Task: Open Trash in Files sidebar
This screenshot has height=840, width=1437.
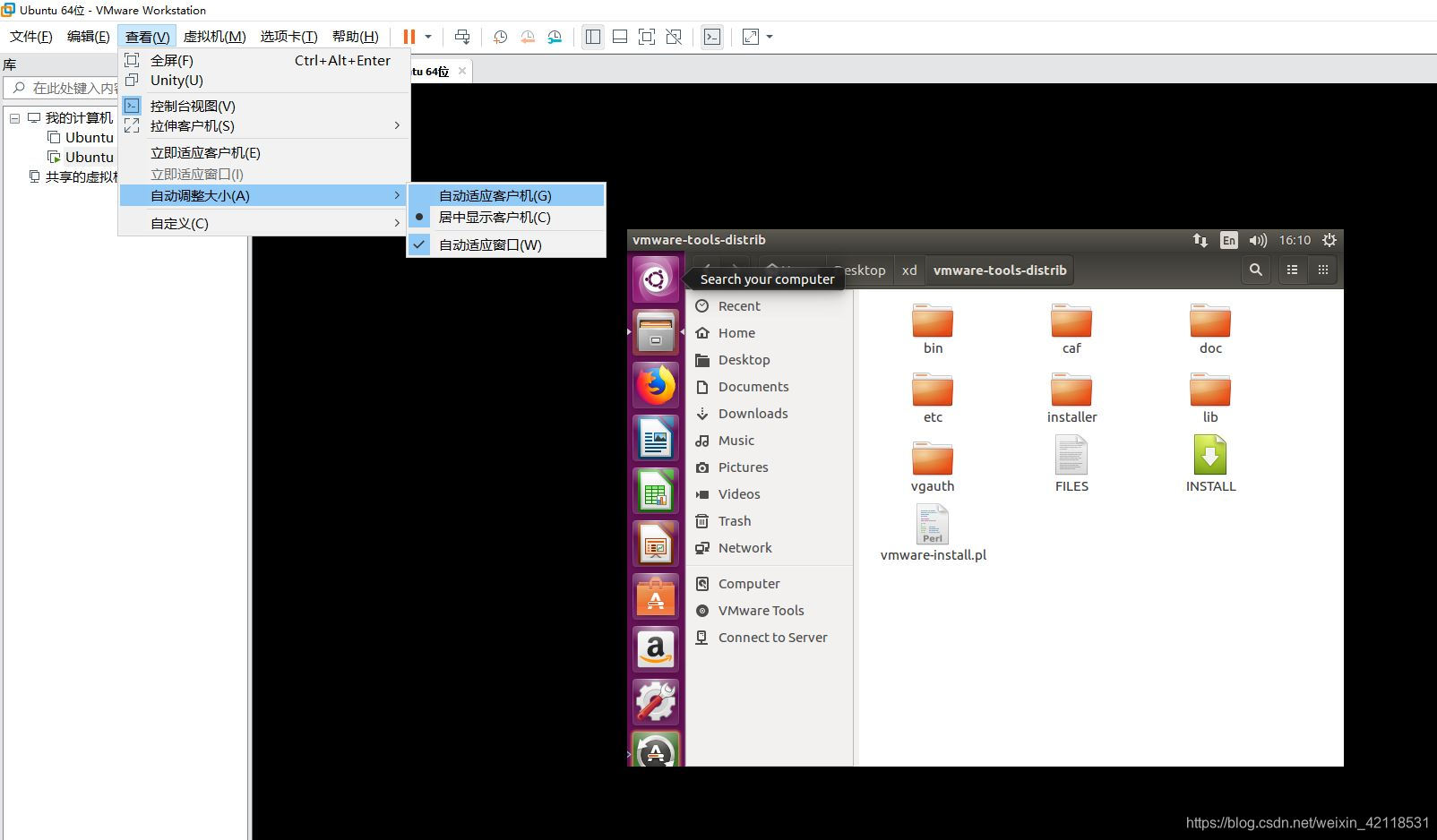Action: pos(769,520)
